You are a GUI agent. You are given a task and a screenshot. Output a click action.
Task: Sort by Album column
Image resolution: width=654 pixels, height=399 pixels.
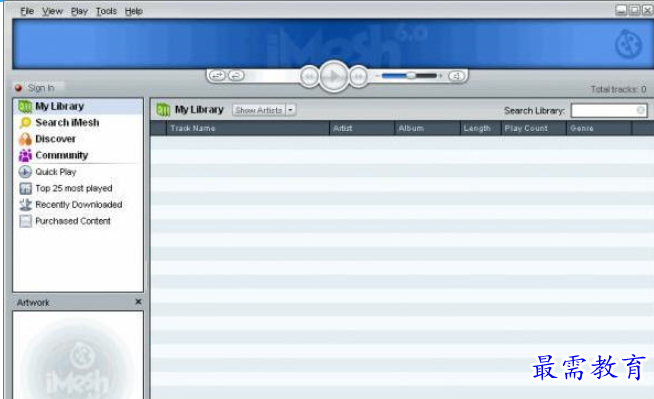pyautogui.click(x=428, y=128)
